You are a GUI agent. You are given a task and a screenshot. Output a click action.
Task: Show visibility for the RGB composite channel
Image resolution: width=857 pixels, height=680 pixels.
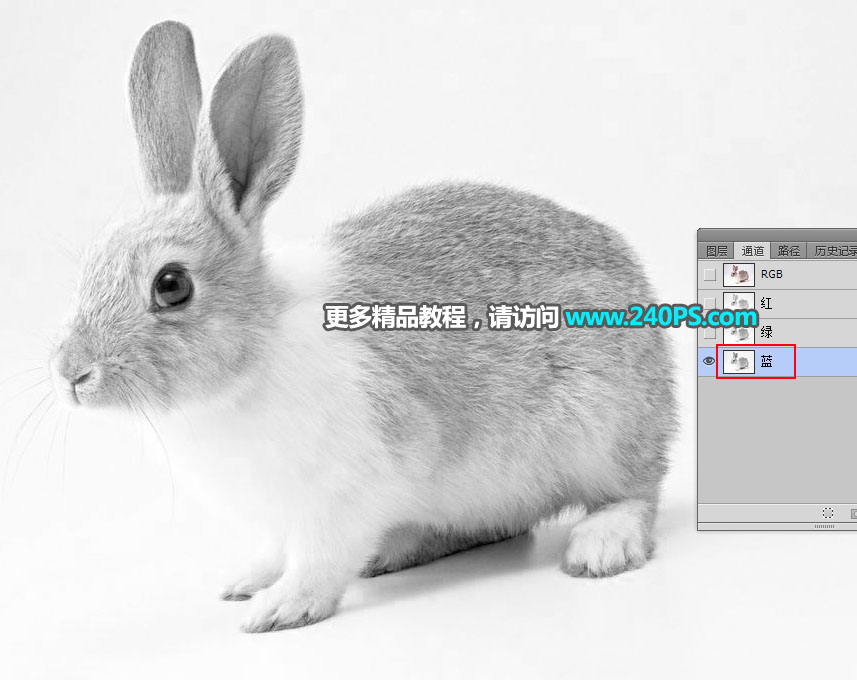pyautogui.click(x=708, y=274)
